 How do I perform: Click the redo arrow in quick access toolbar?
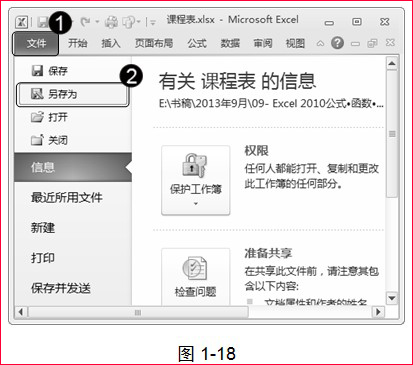(x=85, y=22)
